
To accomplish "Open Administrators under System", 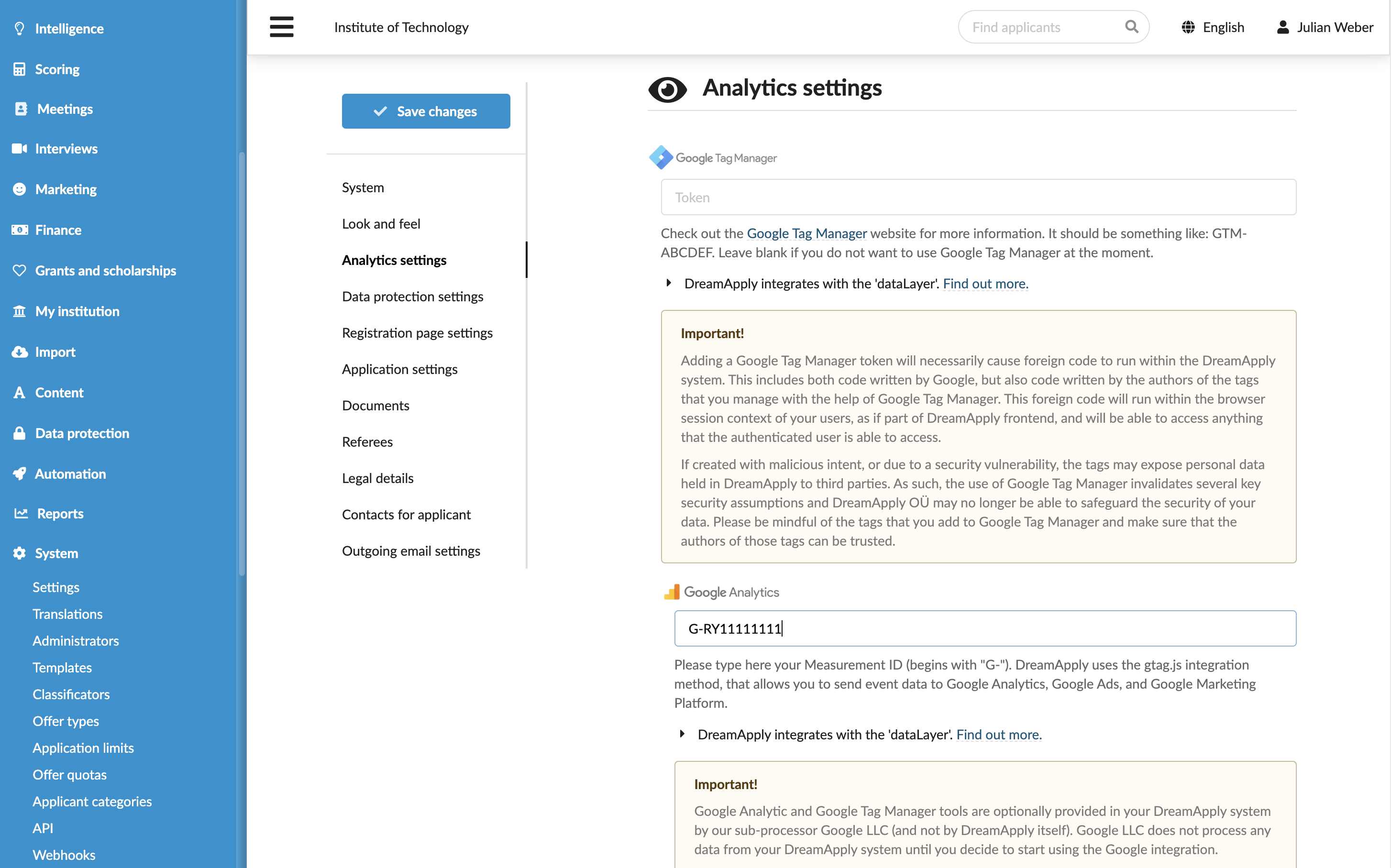I will 75,641.
